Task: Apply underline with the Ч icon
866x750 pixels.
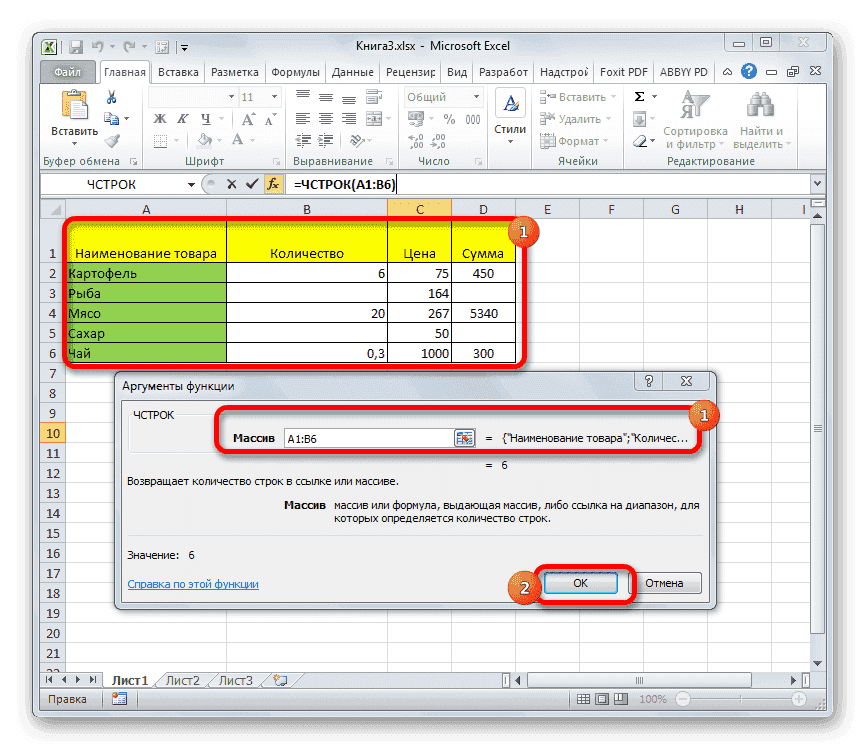Action: coord(206,118)
